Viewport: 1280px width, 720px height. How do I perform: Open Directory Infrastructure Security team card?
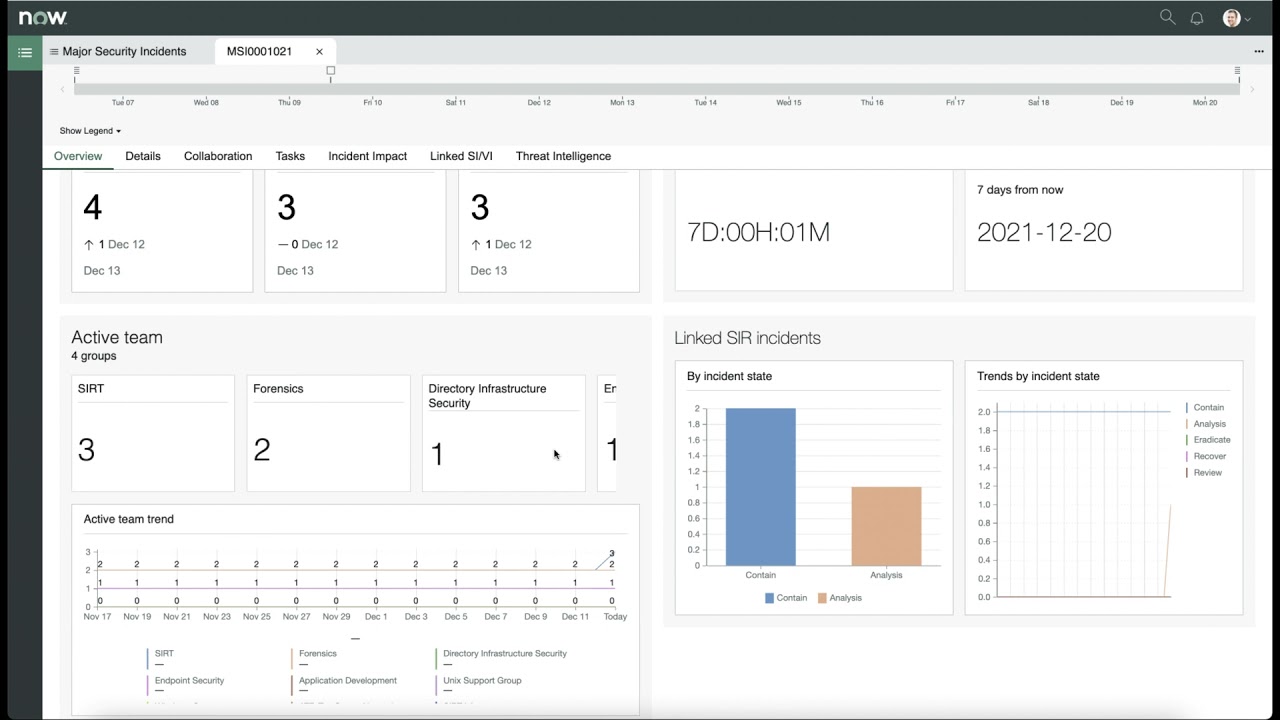[x=504, y=433]
